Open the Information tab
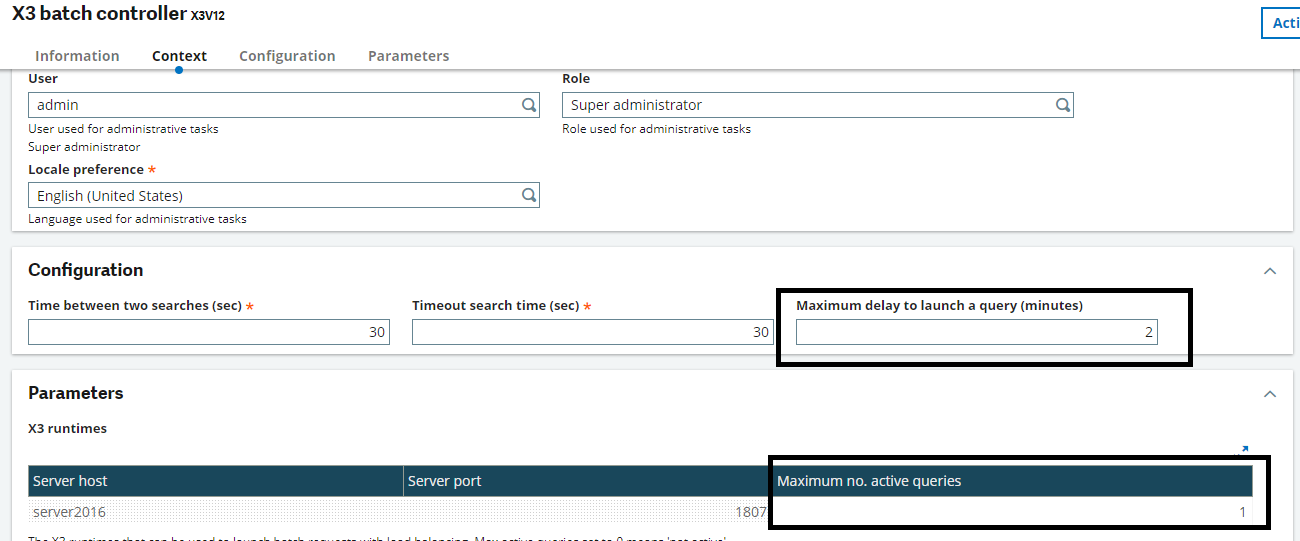Image resolution: width=1300 pixels, height=541 pixels. click(x=77, y=56)
